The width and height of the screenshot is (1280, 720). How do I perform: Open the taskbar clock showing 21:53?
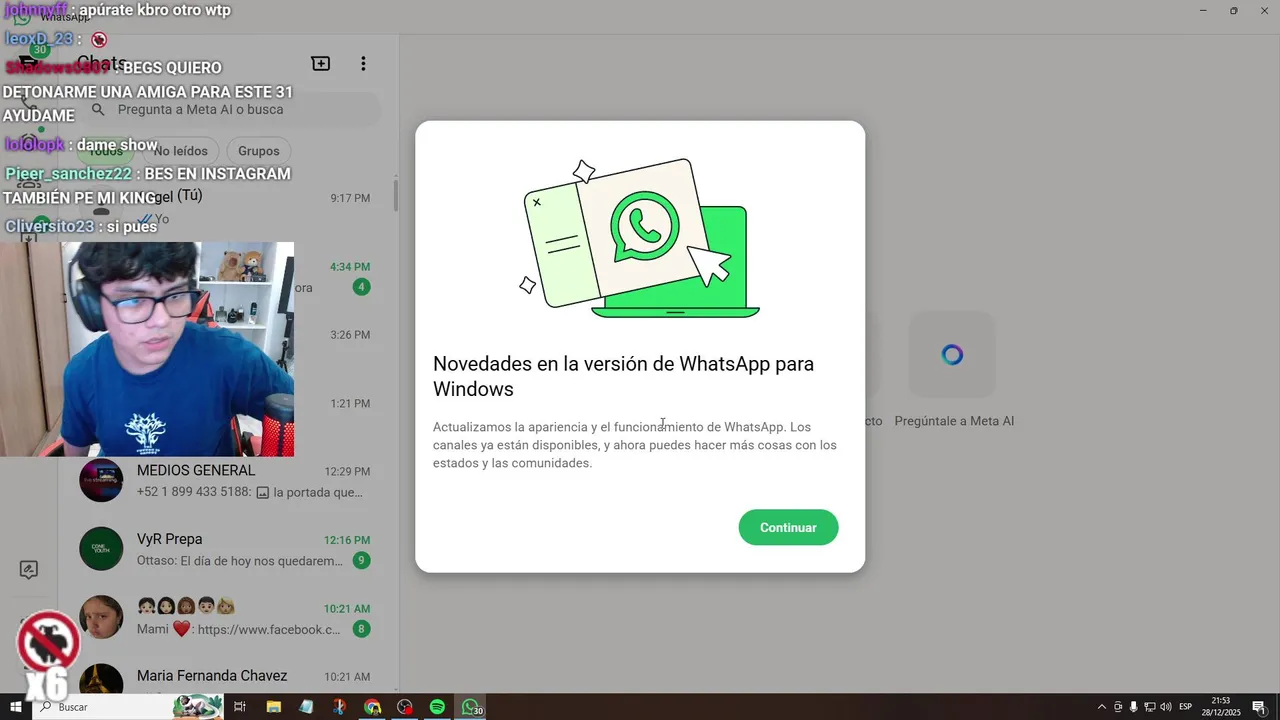pos(1221,707)
